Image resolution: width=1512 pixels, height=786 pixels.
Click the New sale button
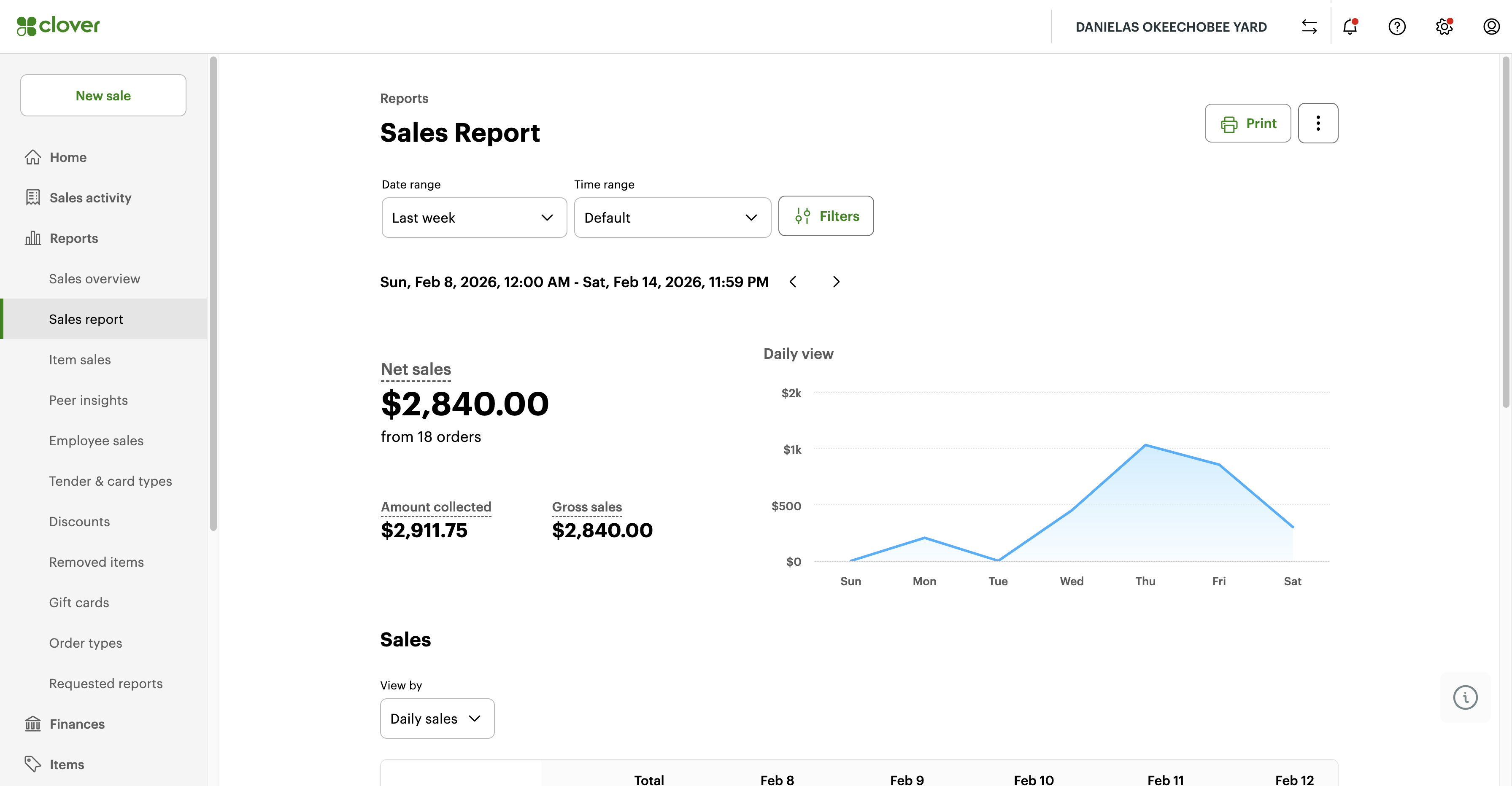coord(103,96)
